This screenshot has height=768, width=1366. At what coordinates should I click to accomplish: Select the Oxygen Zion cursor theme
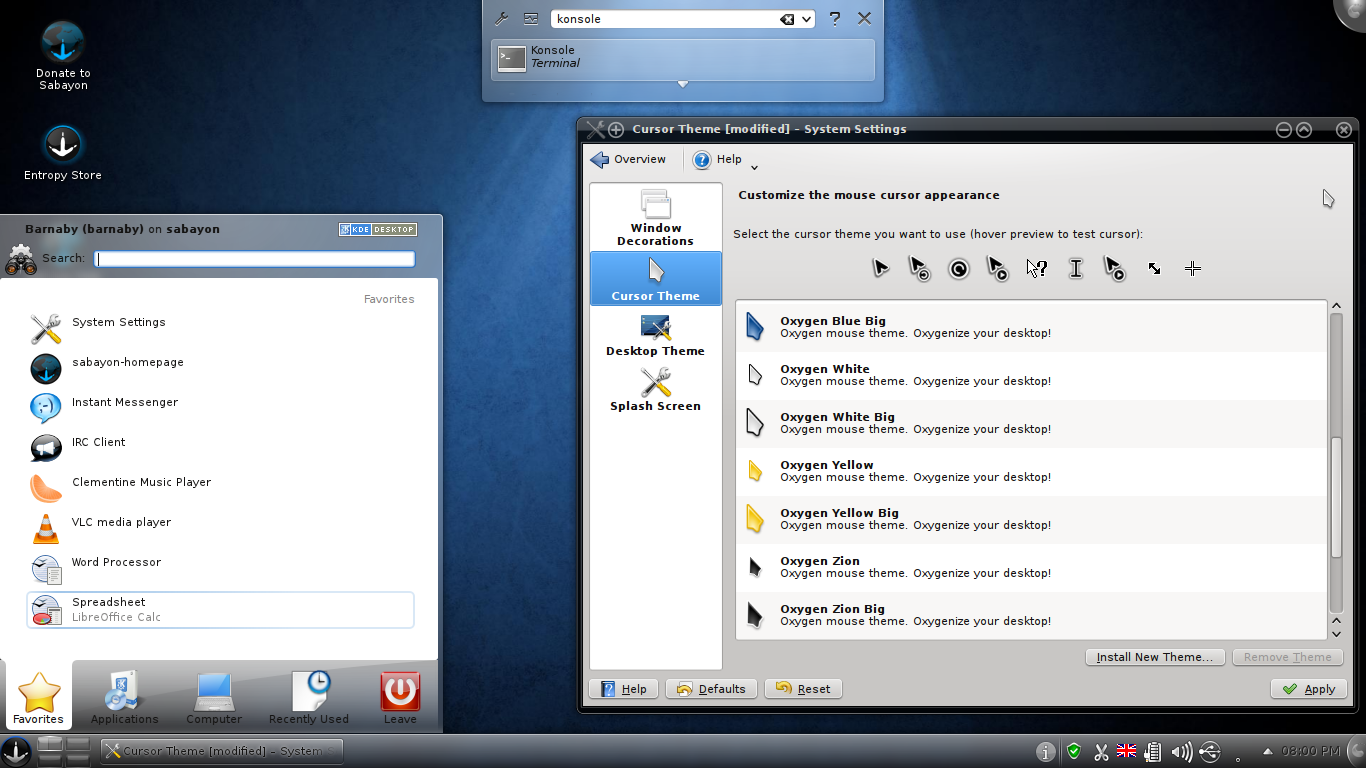1031,567
